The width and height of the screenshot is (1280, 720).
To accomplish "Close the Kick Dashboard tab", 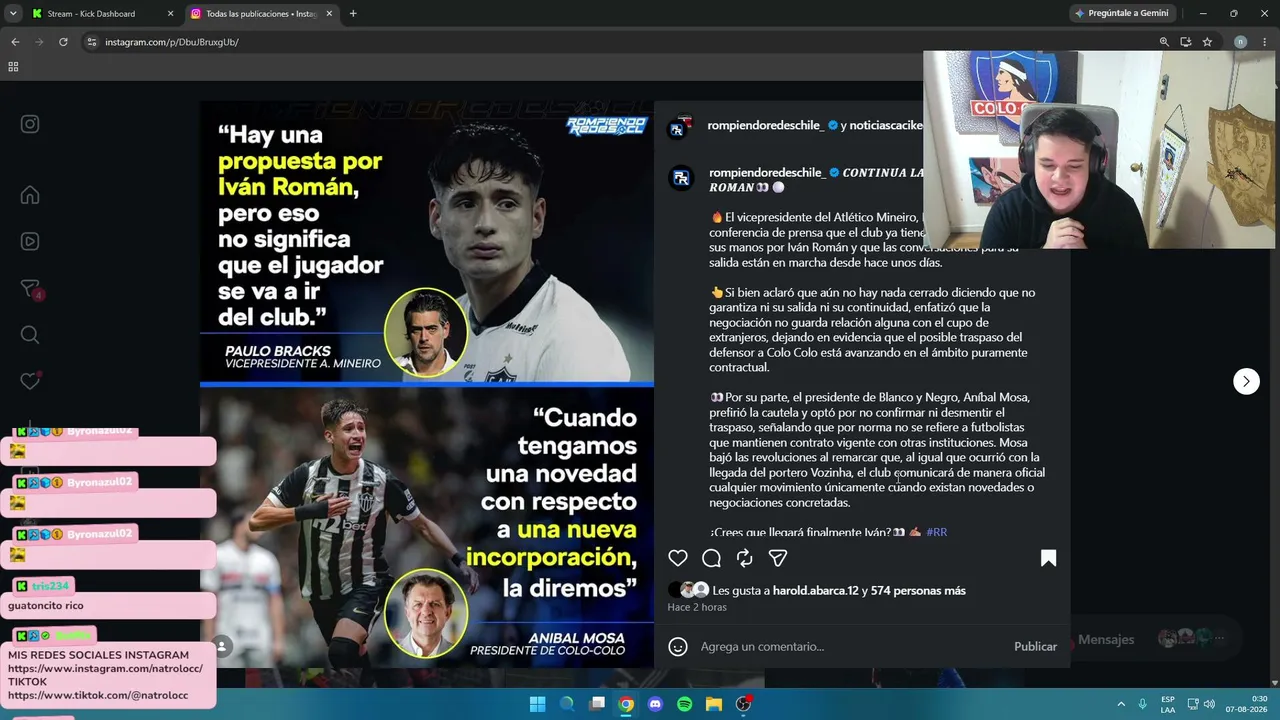I will (170, 14).
